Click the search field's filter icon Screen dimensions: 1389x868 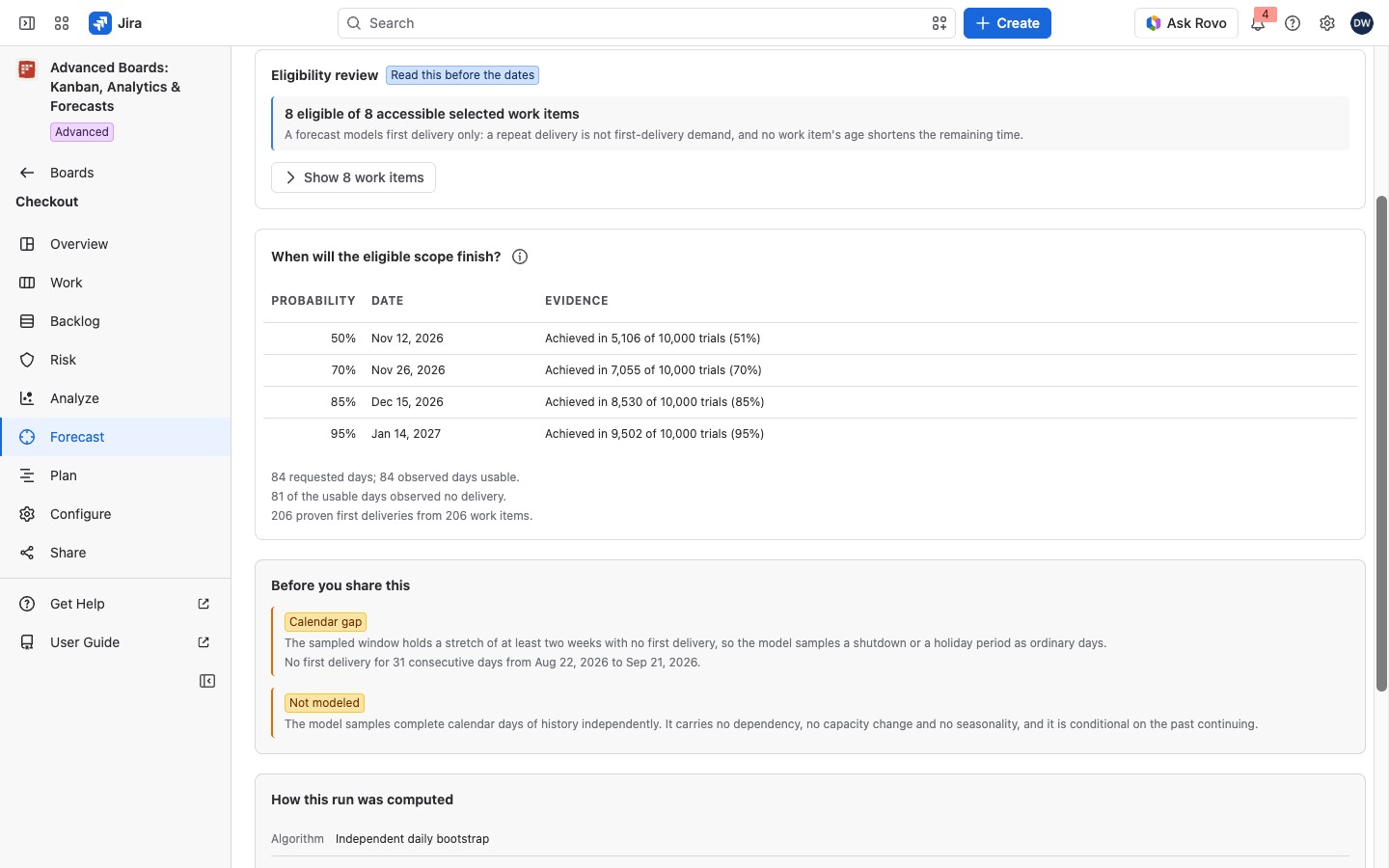940,23
